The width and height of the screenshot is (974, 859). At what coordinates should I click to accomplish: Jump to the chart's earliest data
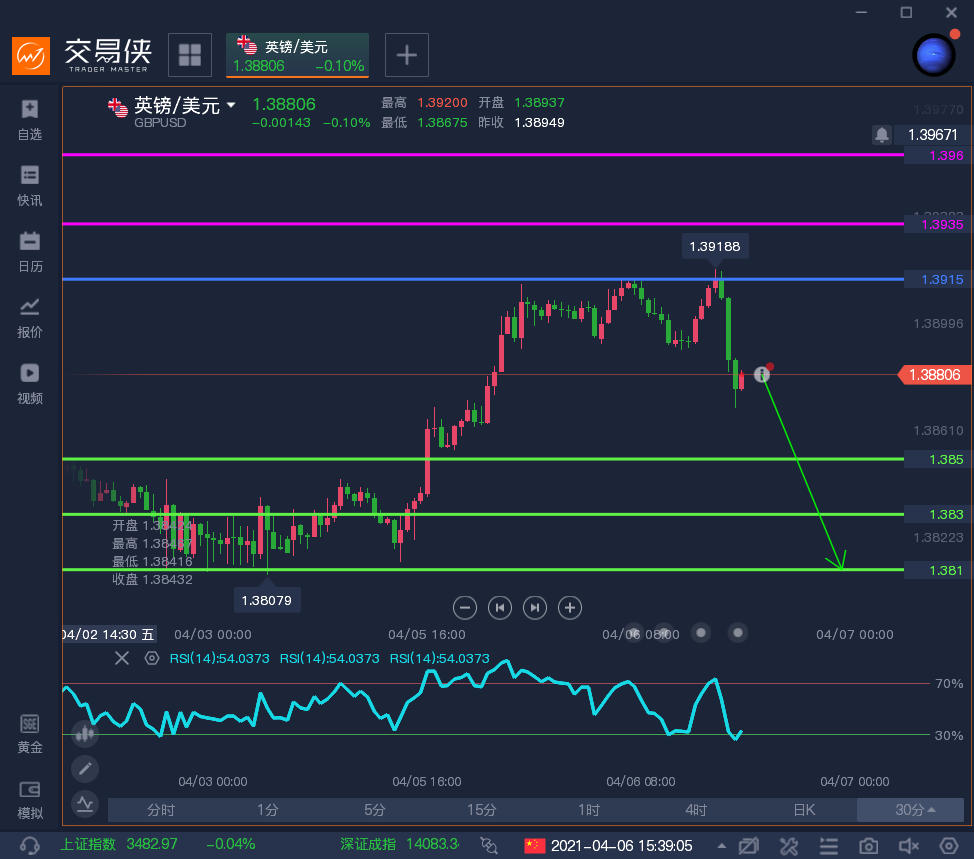[x=500, y=607]
